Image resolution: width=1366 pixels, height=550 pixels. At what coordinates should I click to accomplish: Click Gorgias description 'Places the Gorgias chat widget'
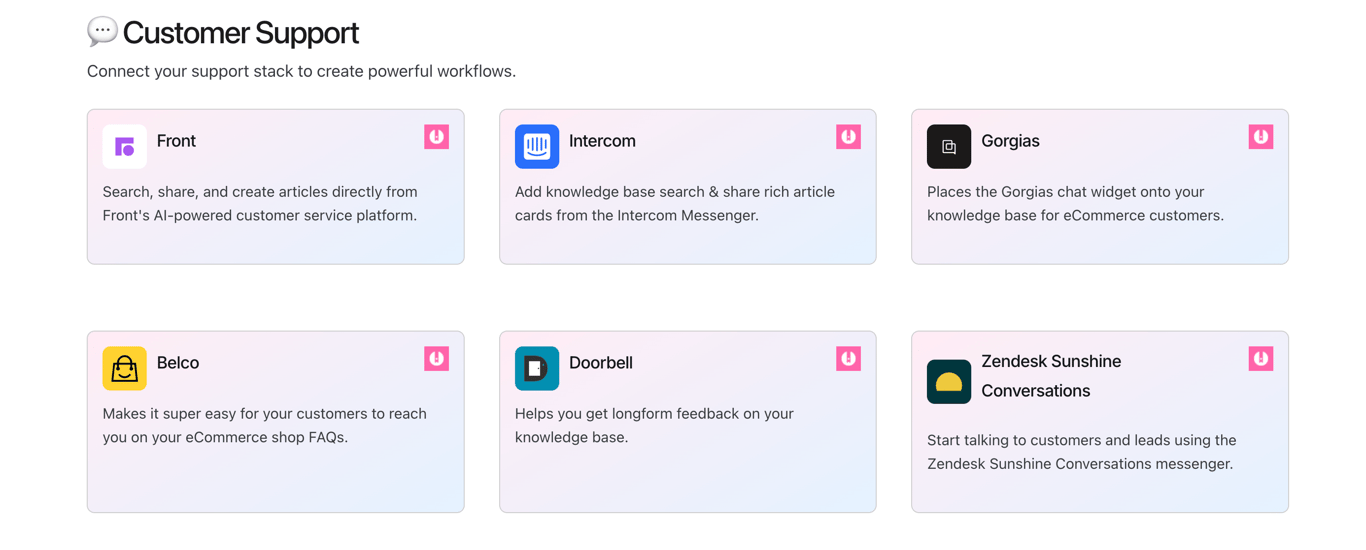point(1075,203)
